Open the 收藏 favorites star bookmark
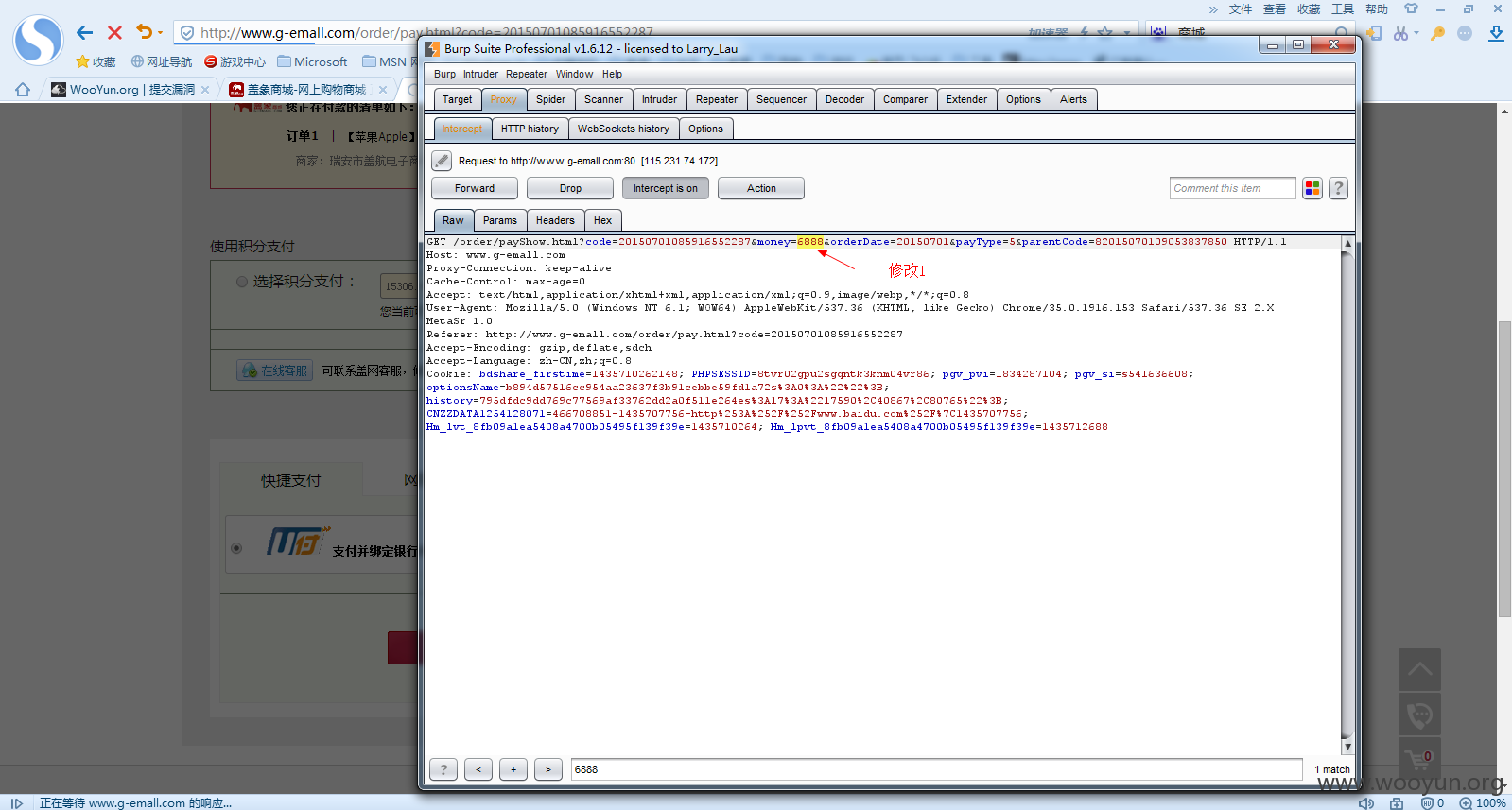Viewport: 1512px width, 810px height. (x=96, y=61)
